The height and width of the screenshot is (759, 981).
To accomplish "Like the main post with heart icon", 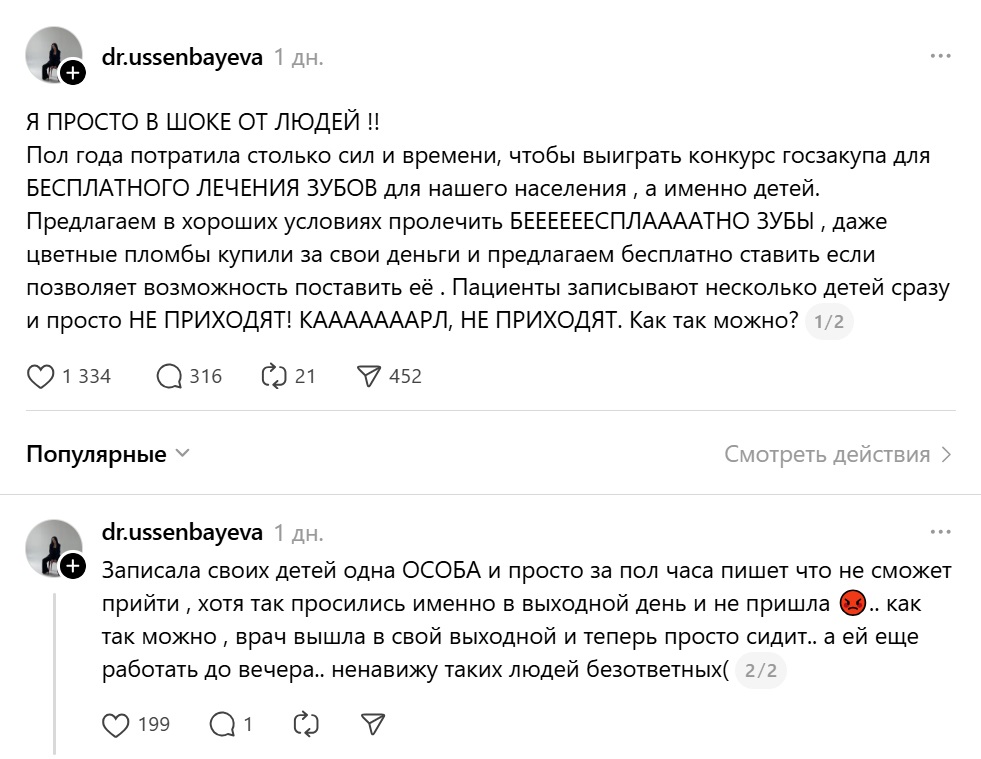I will click(40, 376).
